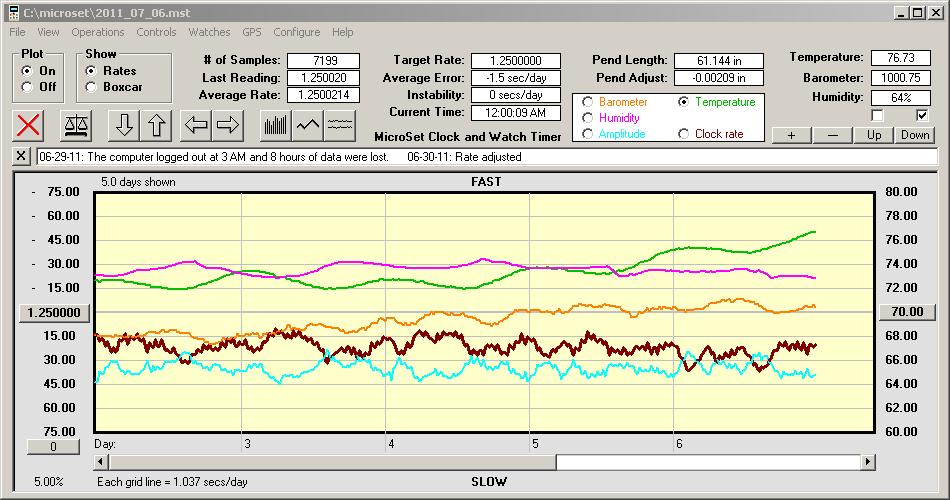The image size is (950, 500).
Task: Open the Watches menu
Action: coord(209,32)
